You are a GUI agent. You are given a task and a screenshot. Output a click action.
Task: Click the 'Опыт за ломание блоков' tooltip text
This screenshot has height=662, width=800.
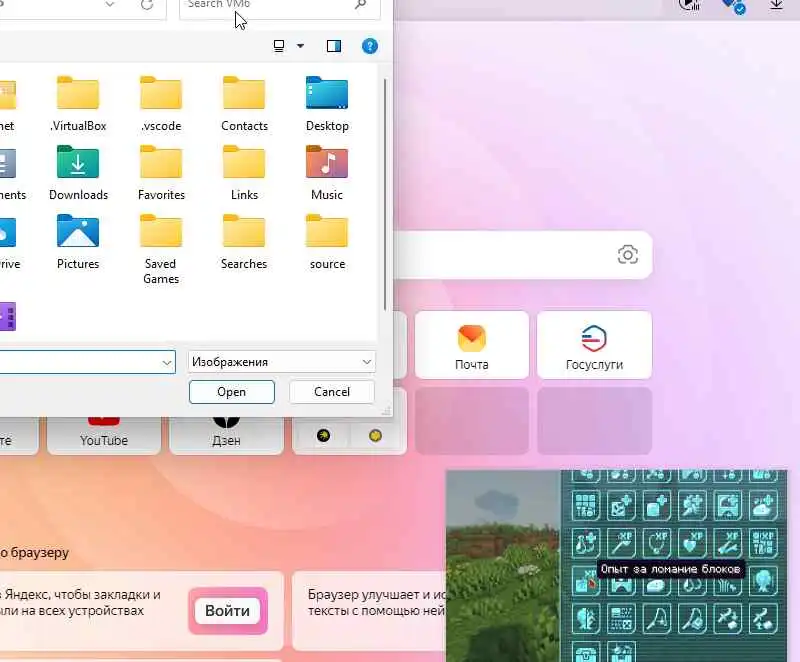[670, 569]
